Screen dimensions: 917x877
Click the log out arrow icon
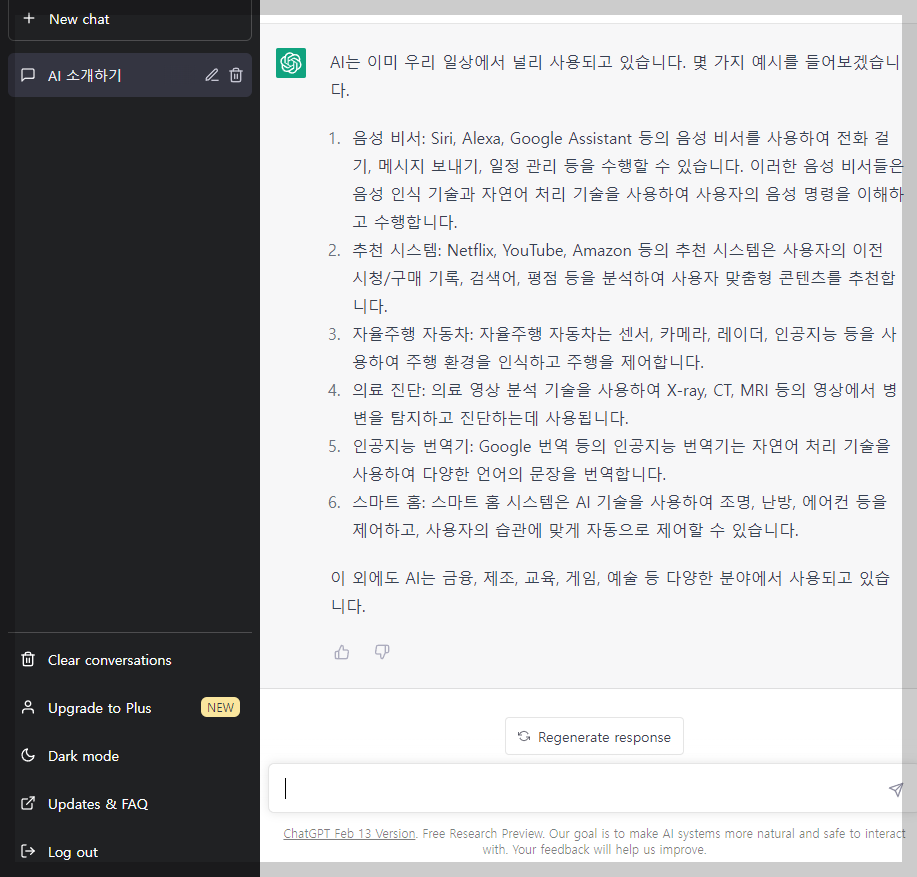[28, 851]
